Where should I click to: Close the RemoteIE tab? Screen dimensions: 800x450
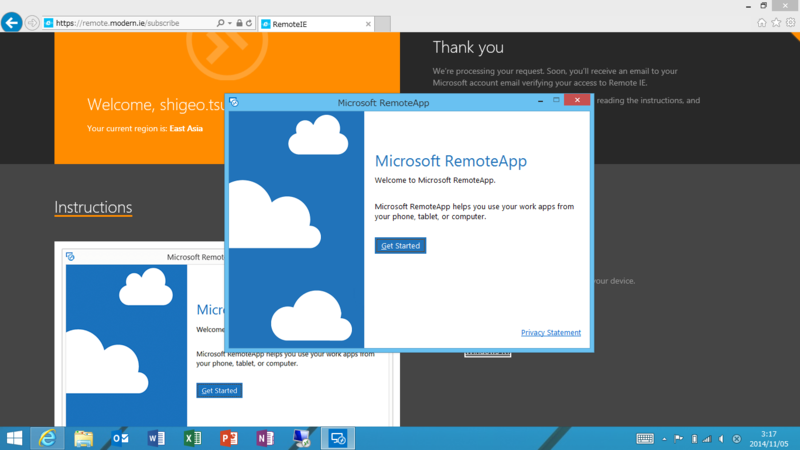click(x=368, y=24)
